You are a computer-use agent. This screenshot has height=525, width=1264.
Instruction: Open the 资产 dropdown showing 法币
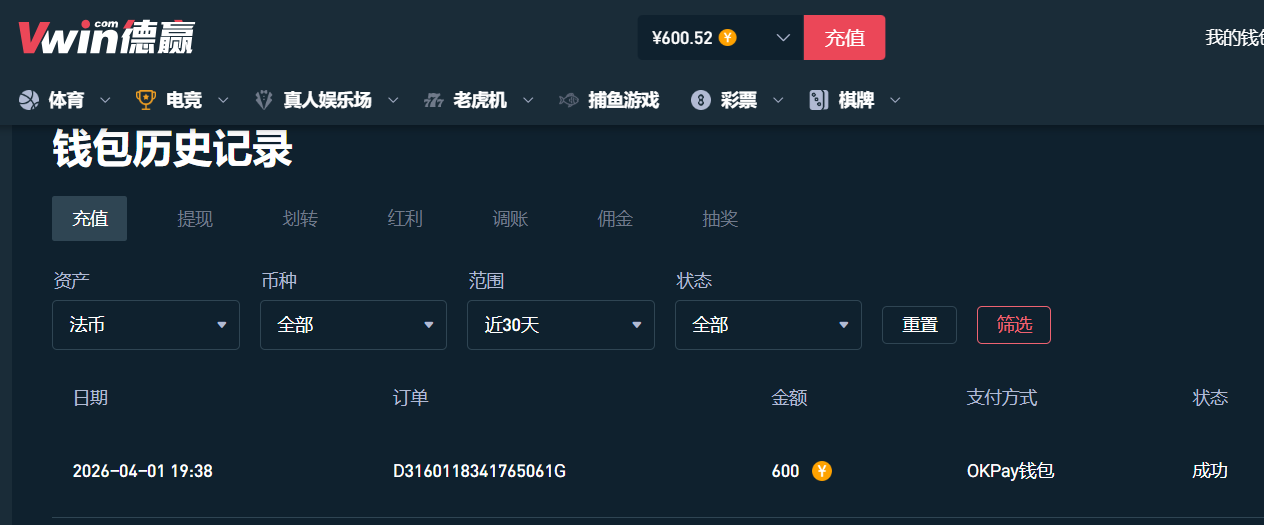coord(146,325)
